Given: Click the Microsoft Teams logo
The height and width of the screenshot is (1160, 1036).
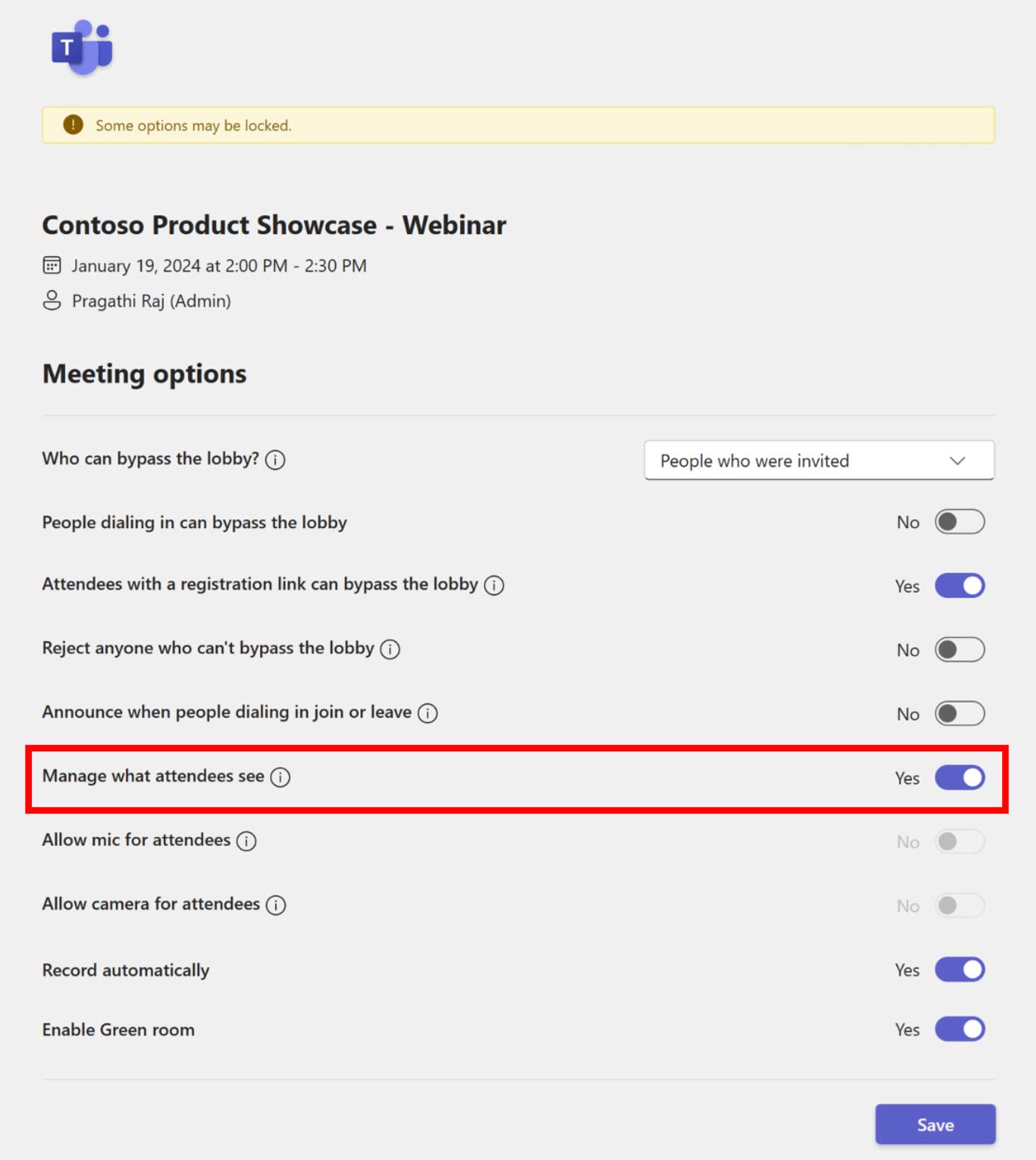Looking at the screenshot, I should [82, 47].
